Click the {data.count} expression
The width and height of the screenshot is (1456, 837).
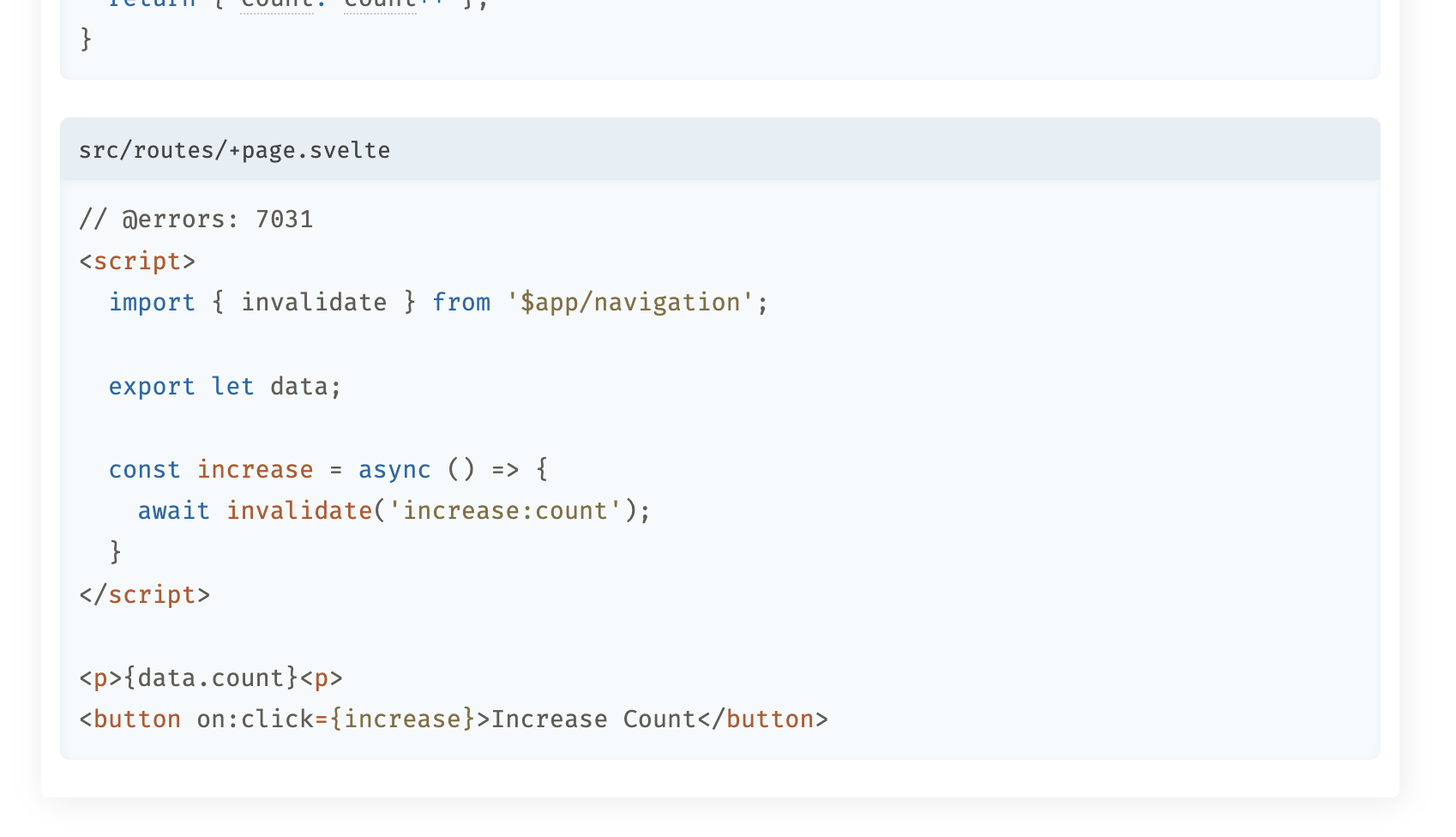(x=211, y=678)
